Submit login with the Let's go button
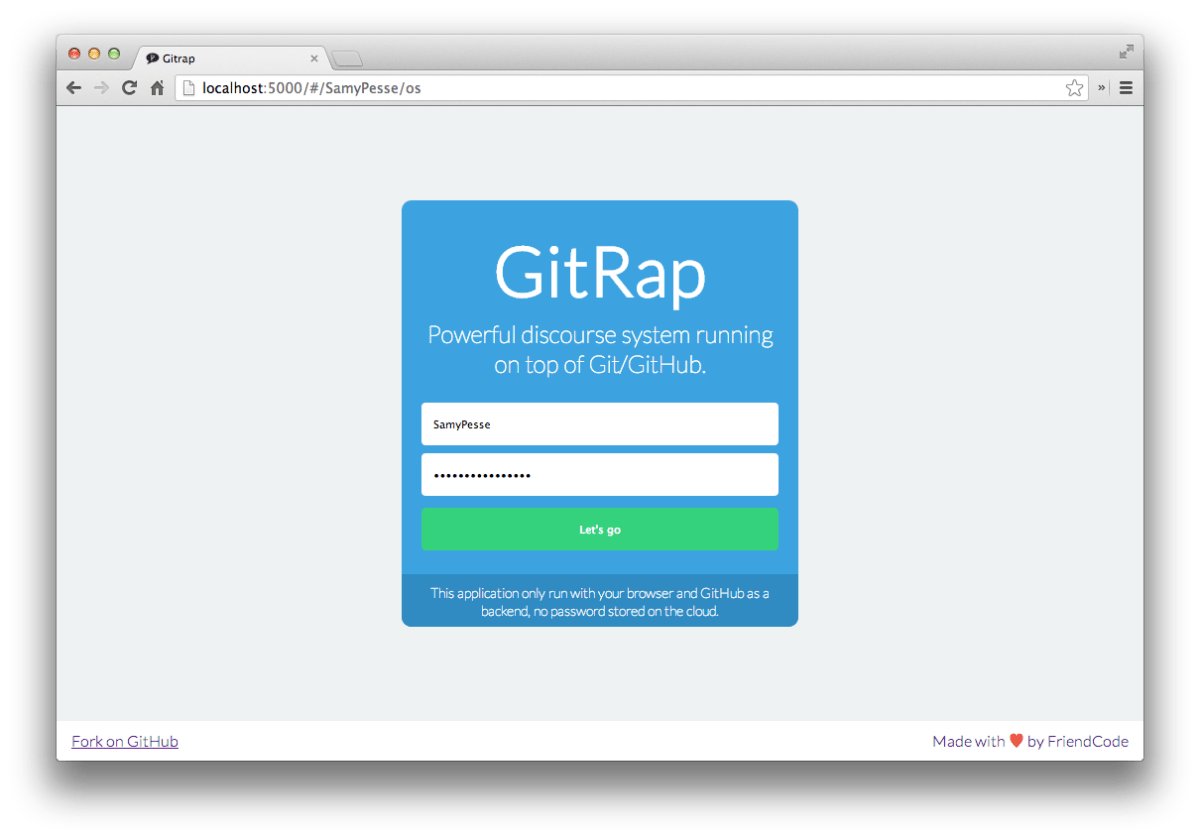The height and width of the screenshot is (839, 1200). pyautogui.click(x=600, y=529)
